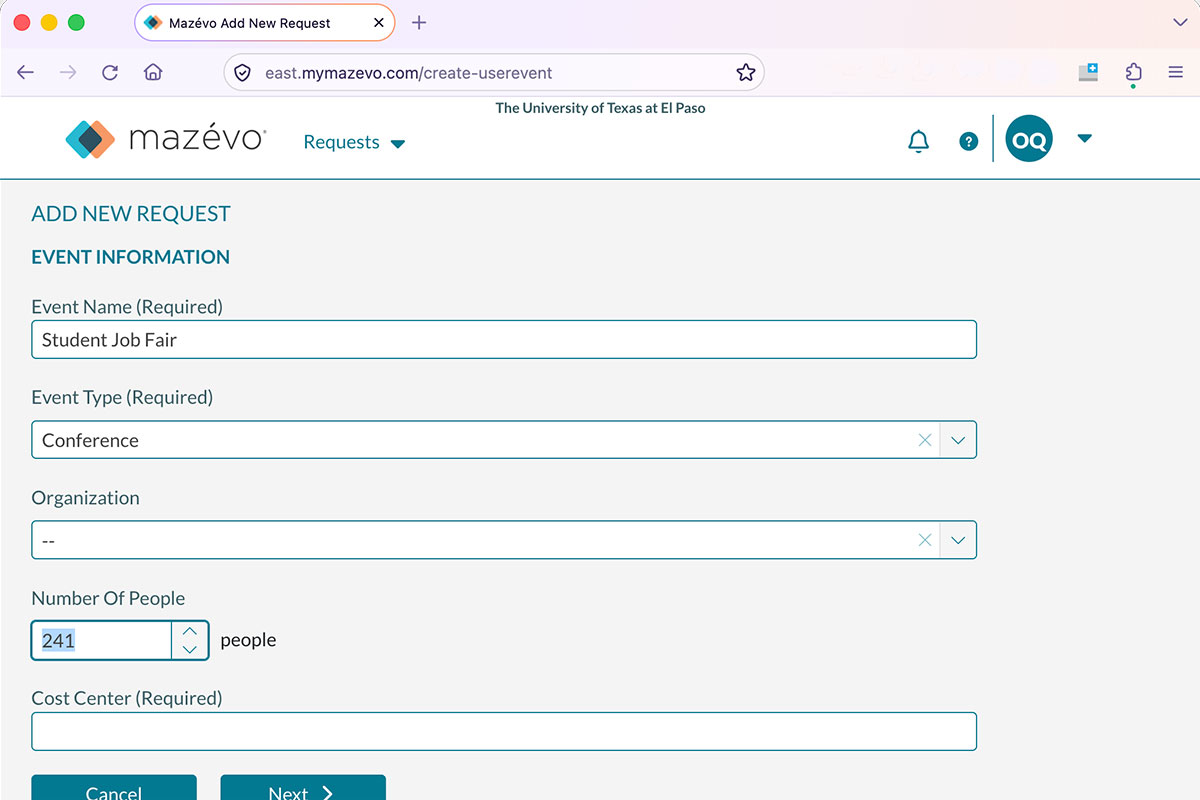Image resolution: width=1200 pixels, height=800 pixels.
Task: Click the downloads toolbar icon
Action: tap(1089, 72)
